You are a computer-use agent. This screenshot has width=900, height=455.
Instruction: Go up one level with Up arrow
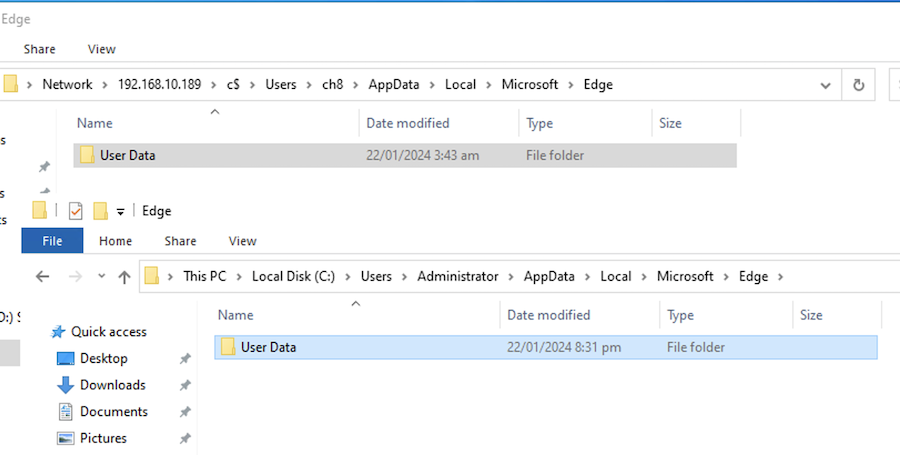(124, 277)
